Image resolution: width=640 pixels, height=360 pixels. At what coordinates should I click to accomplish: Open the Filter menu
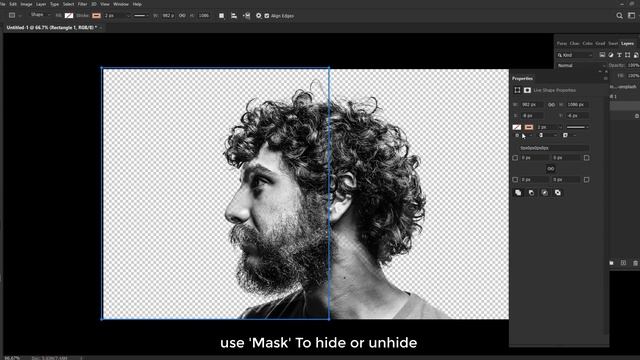pyautogui.click(x=82, y=4)
